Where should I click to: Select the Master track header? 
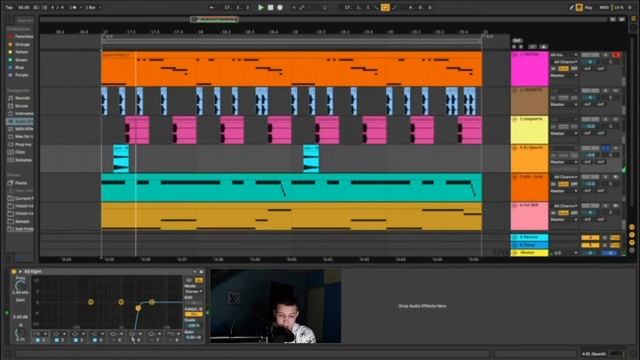(x=529, y=253)
